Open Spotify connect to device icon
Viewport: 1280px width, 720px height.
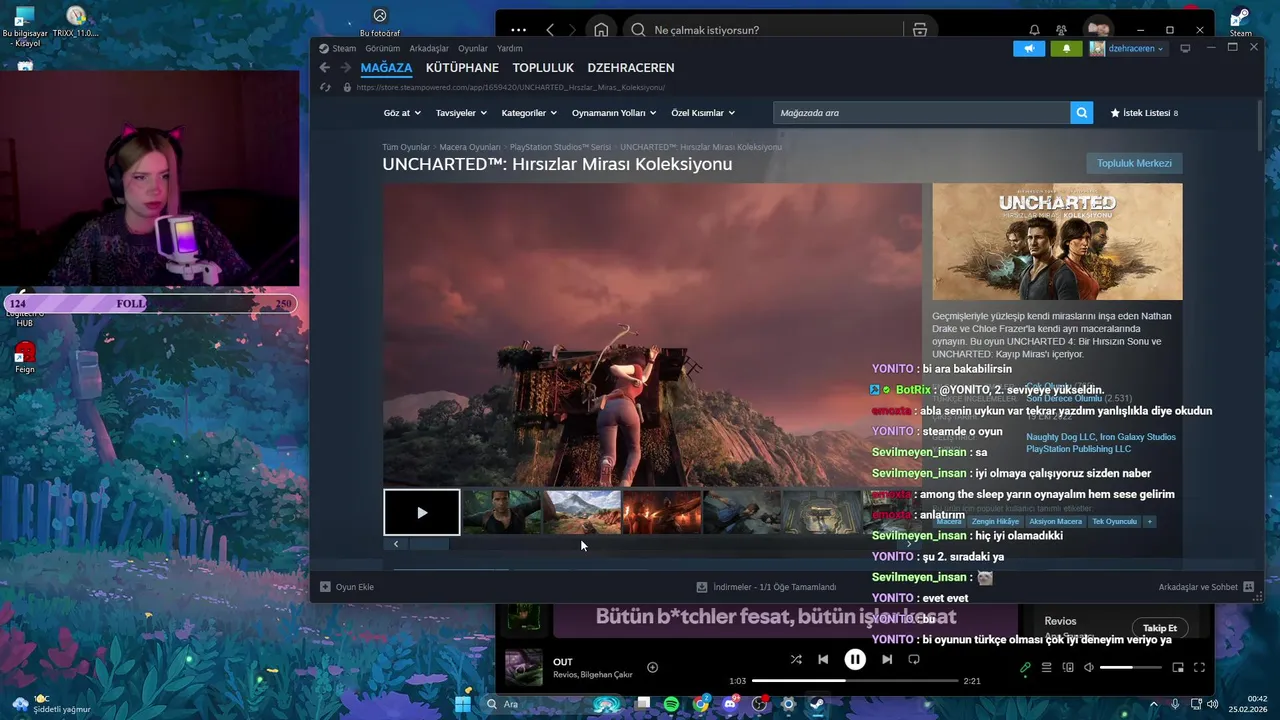1068,667
